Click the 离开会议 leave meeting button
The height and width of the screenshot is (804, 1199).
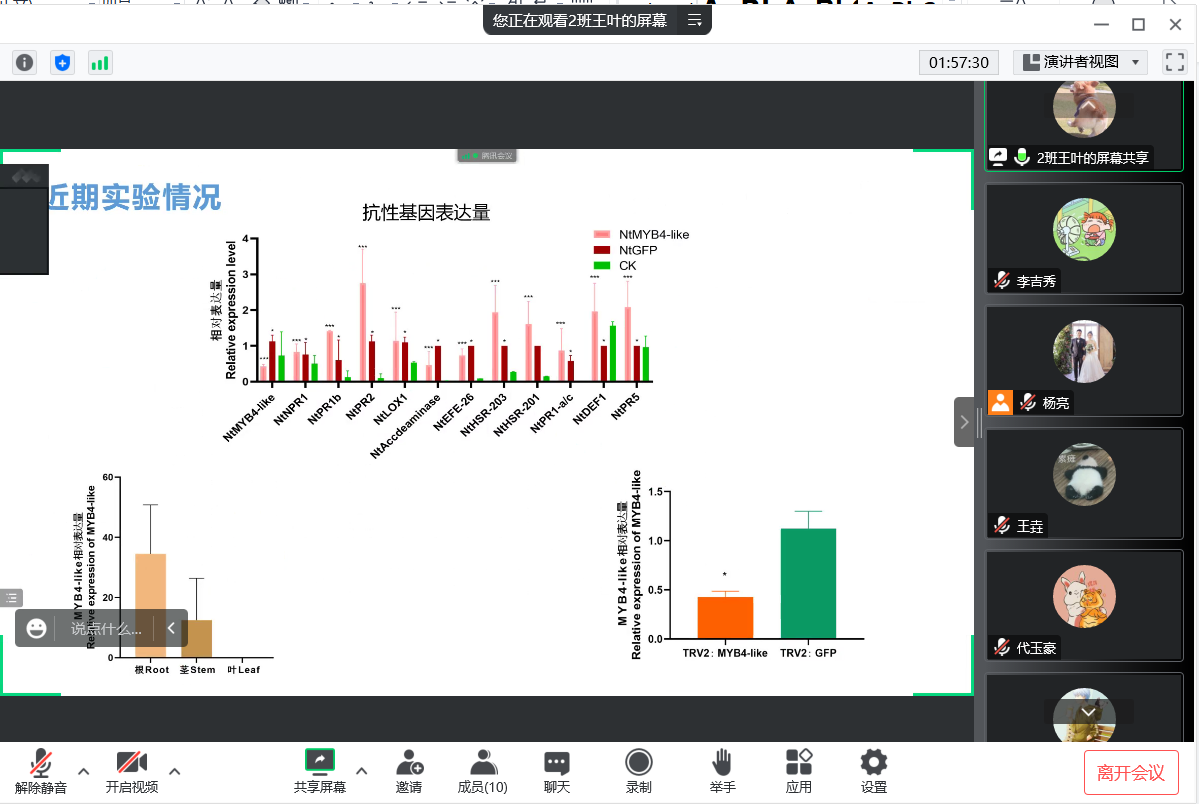(1130, 772)
